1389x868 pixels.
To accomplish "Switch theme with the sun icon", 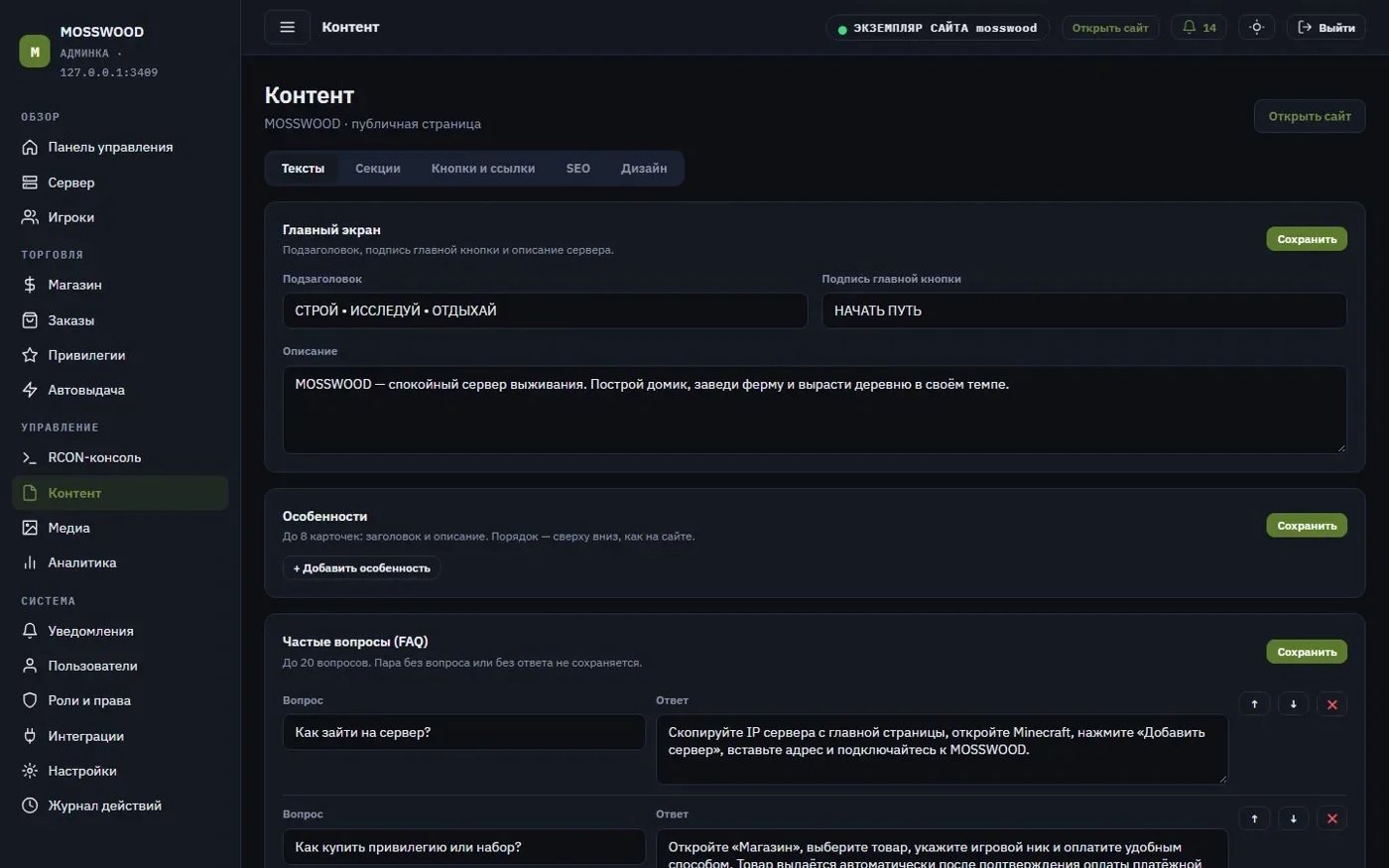I will coord(1256,28).
